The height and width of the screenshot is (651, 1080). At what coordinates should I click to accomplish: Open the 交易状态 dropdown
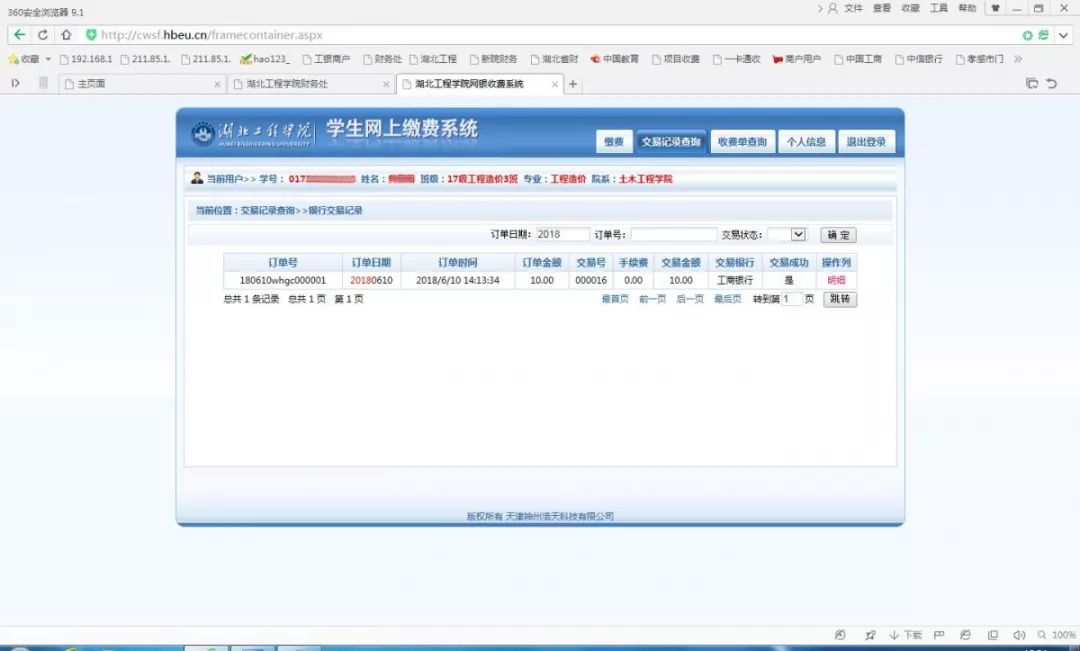tap(787, 234)
